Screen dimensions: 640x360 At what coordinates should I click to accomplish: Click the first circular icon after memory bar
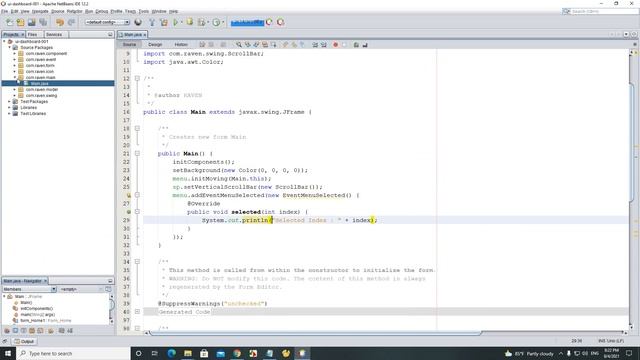tap(269, 22)
